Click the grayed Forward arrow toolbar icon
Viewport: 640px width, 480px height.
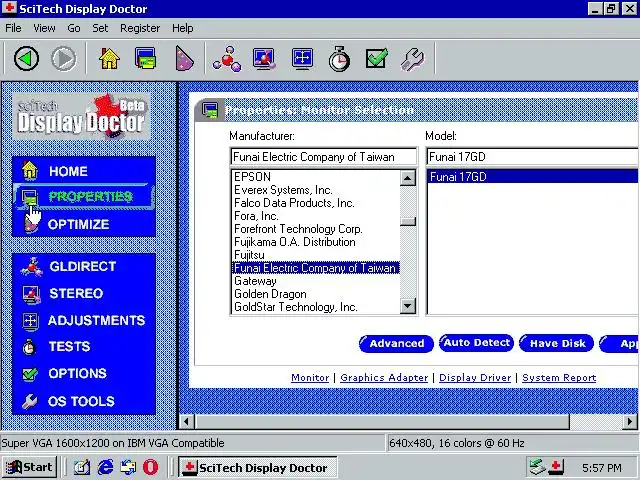64,59
